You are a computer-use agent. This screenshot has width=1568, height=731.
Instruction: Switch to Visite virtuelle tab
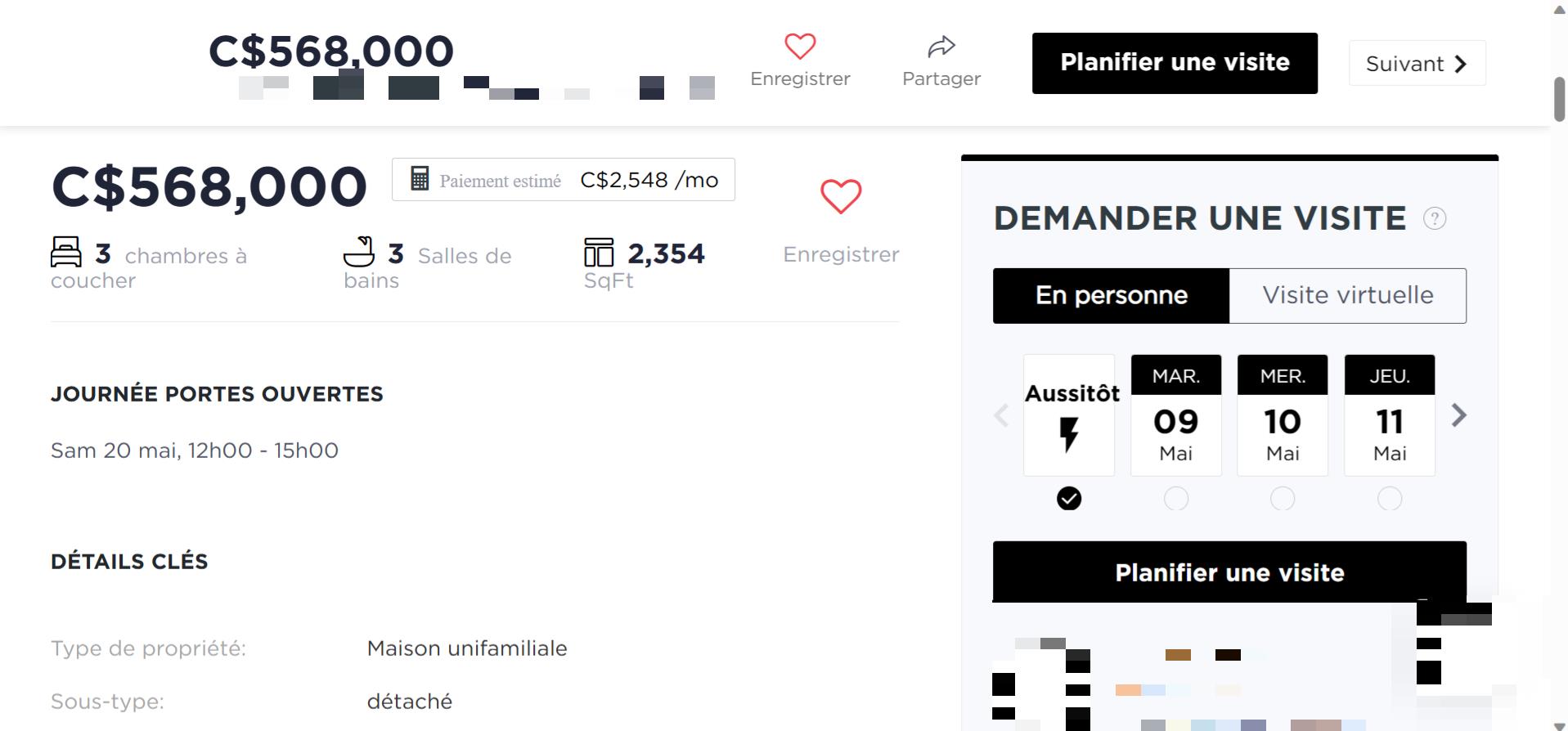tap(1348, 295)
